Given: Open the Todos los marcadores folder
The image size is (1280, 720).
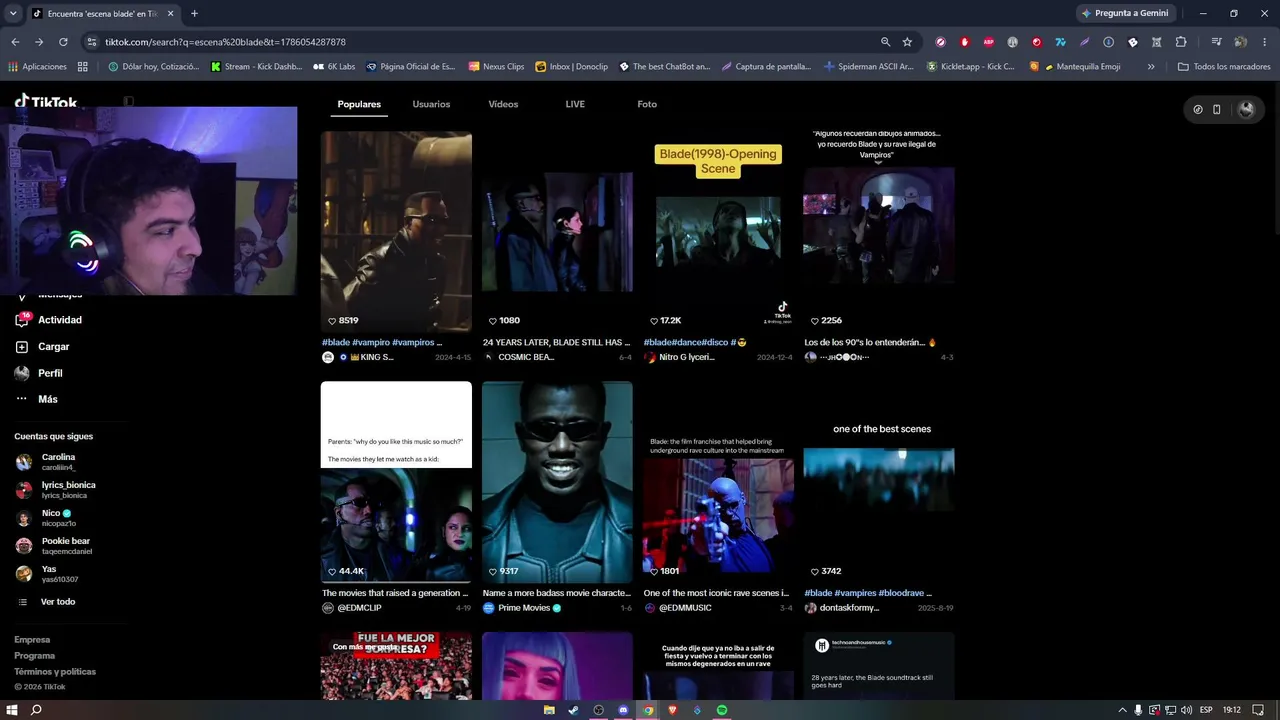Looking at the screenshot, I should (1224, 67).
